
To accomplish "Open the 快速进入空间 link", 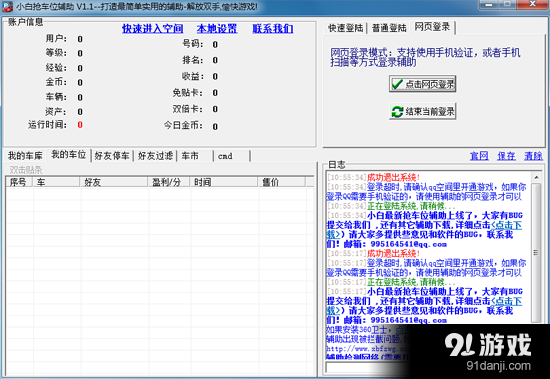I will pyautogui.click(x=153, y=28).
